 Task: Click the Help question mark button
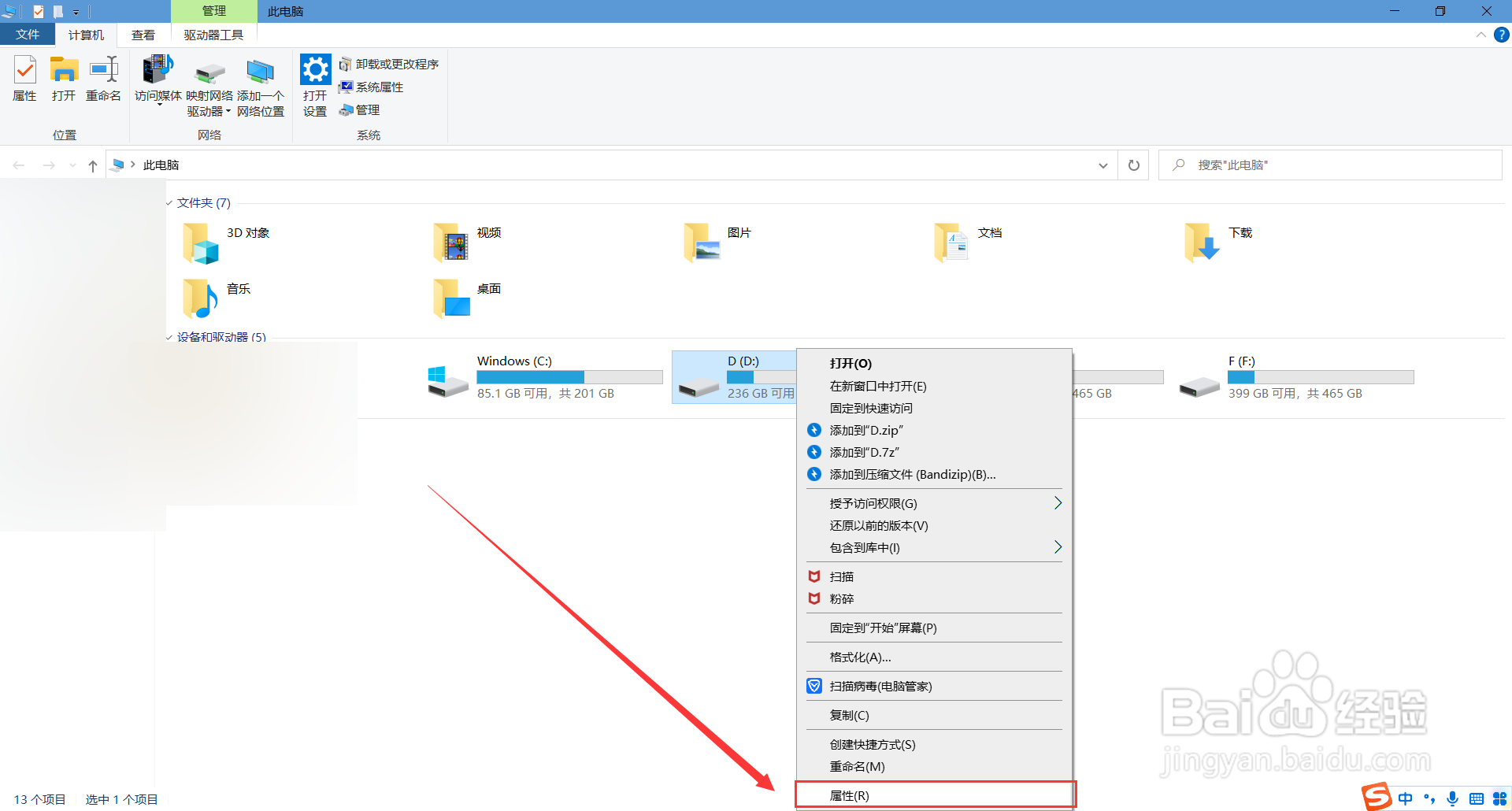(x=1501, y=35)
